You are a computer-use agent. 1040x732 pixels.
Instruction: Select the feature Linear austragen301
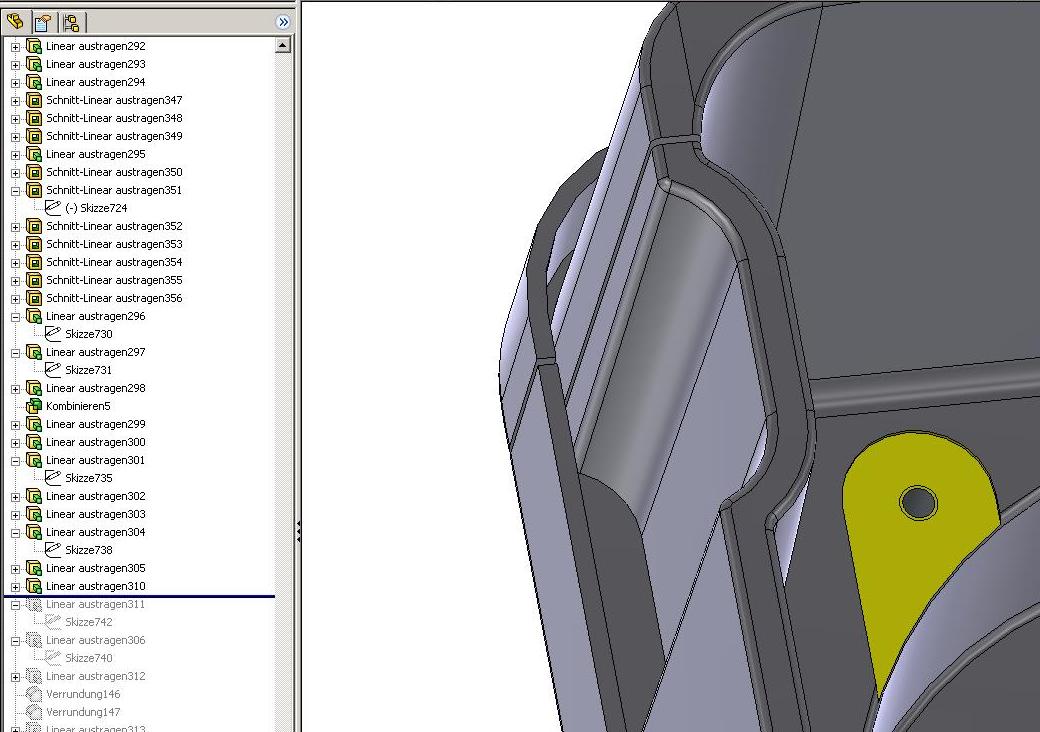pyautogui.click(x=96, y=460)
